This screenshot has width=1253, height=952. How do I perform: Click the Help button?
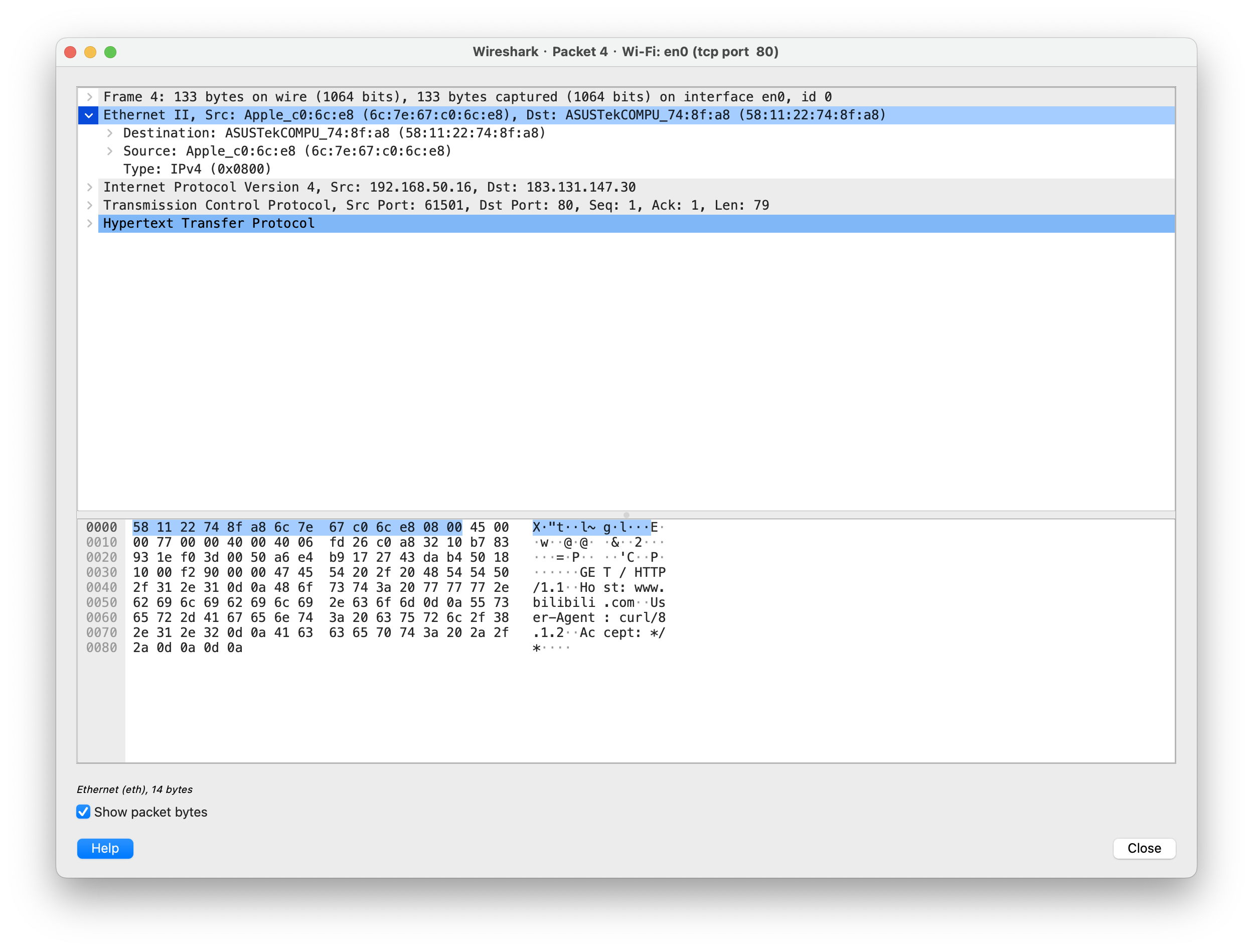coord(105,848)
